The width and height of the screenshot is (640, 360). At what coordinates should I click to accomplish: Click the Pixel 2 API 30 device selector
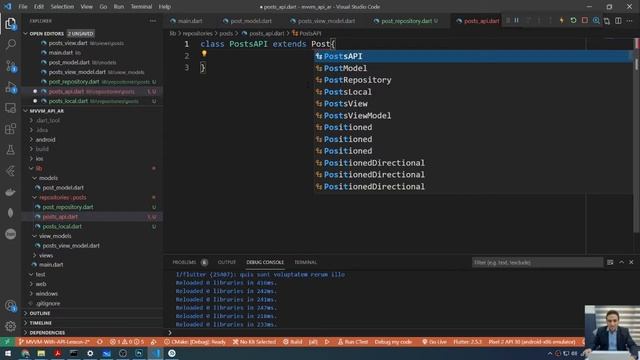(531, 342)
